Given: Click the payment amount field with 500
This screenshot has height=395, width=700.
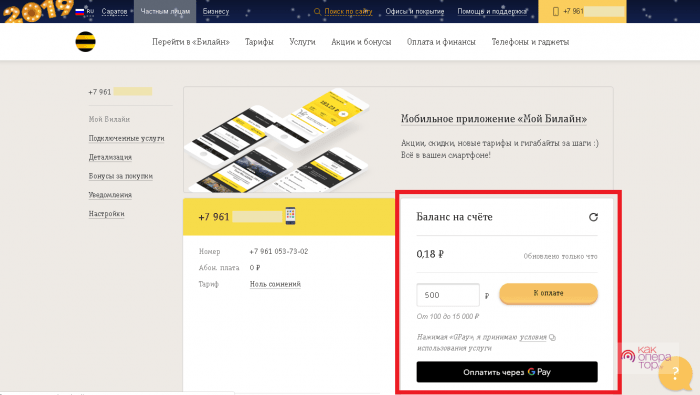Looking at the screenshot, I should [448, 295].
